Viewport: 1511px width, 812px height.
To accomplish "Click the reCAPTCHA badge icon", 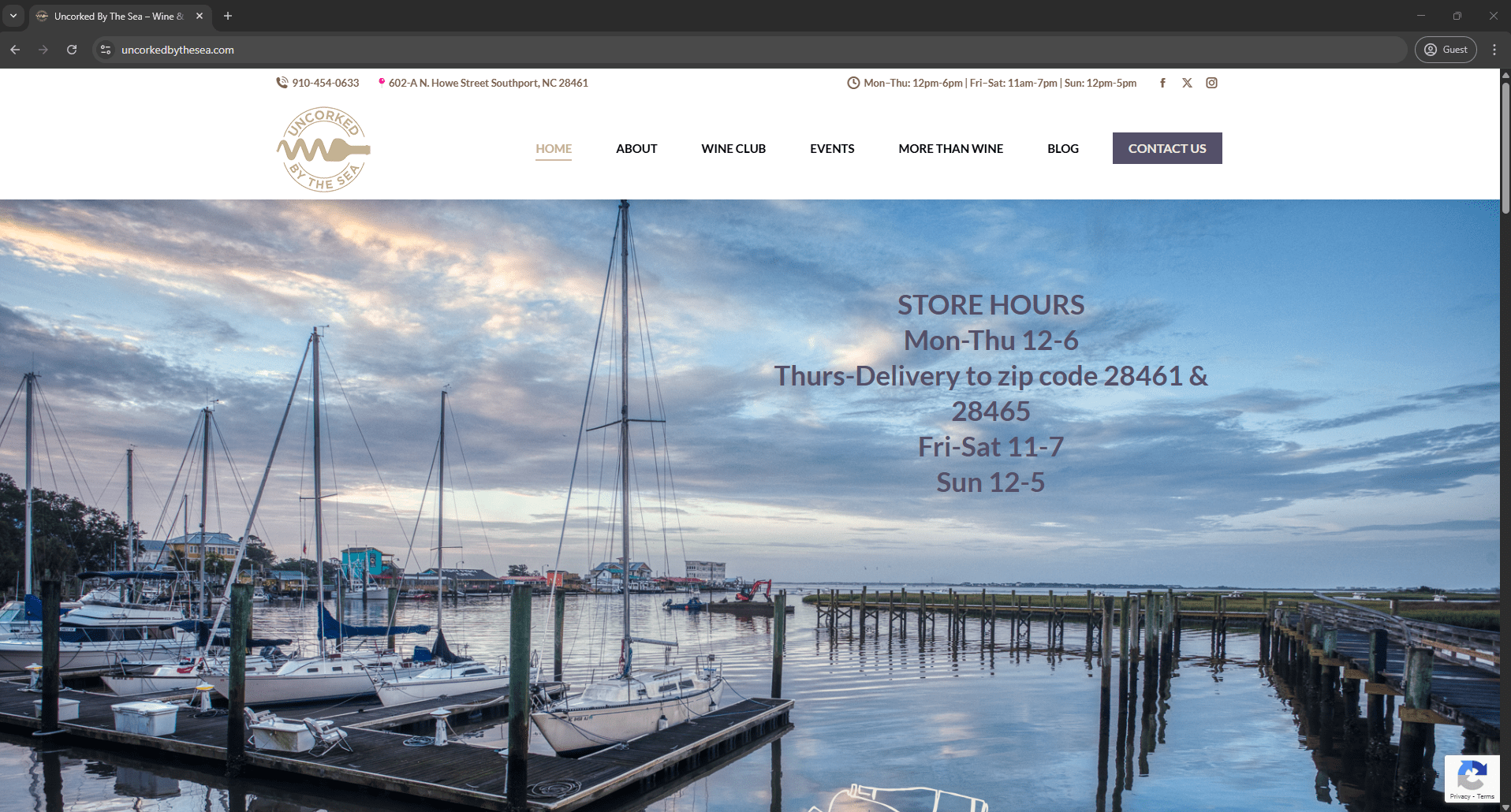I will coord(1472,774).
